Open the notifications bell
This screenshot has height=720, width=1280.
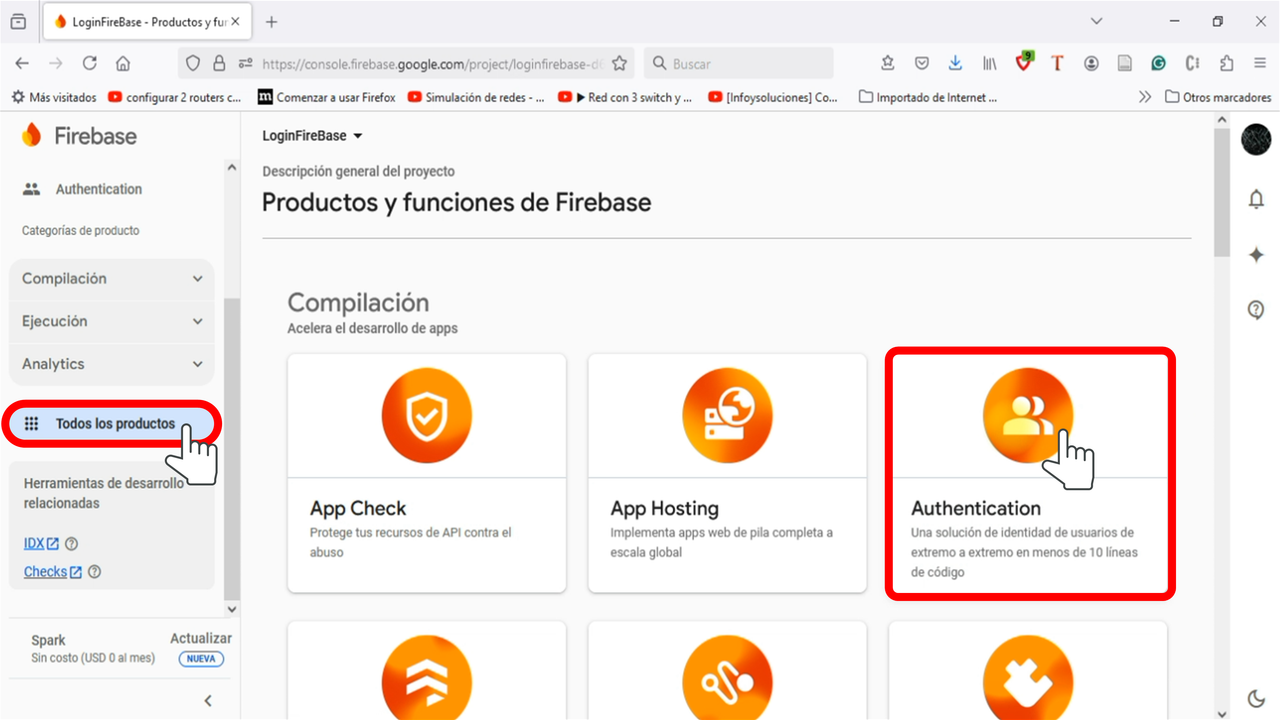[1256, 199]
